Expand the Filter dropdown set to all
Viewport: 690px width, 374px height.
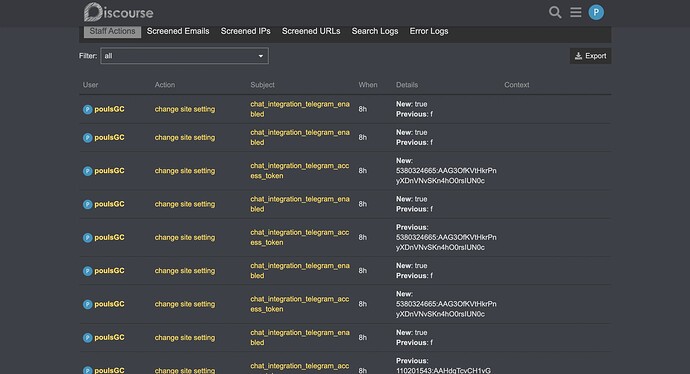pyautogui.click(x=184, y=56)
